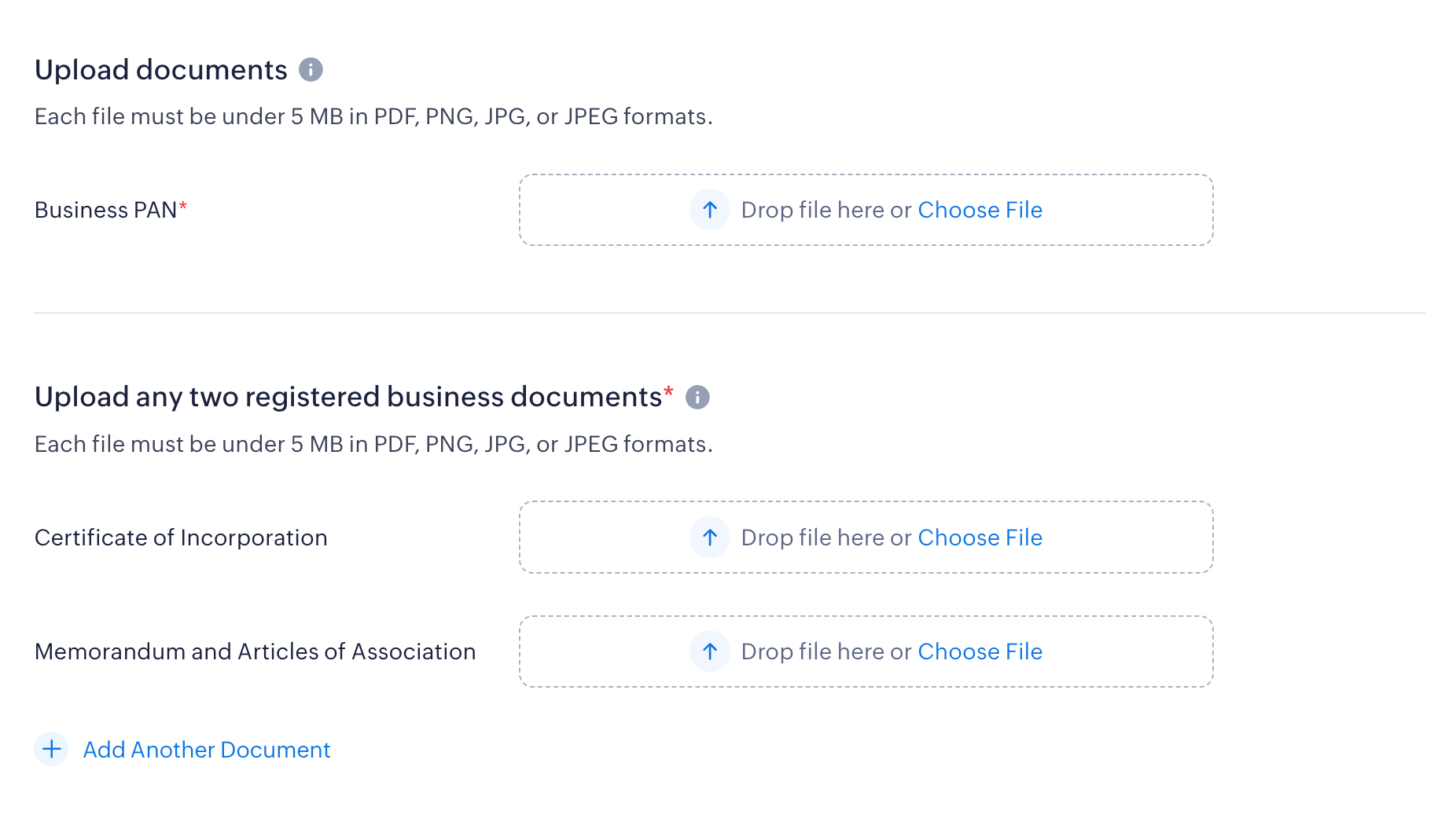
Task: Click the info icon beside Upload documents
Action: pyautogui.click(x=311, y=70)
